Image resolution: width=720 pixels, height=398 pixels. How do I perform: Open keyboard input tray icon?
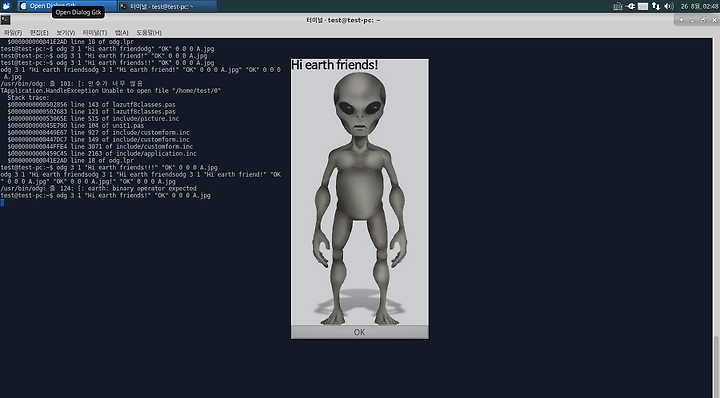click(x=618, y=6)
